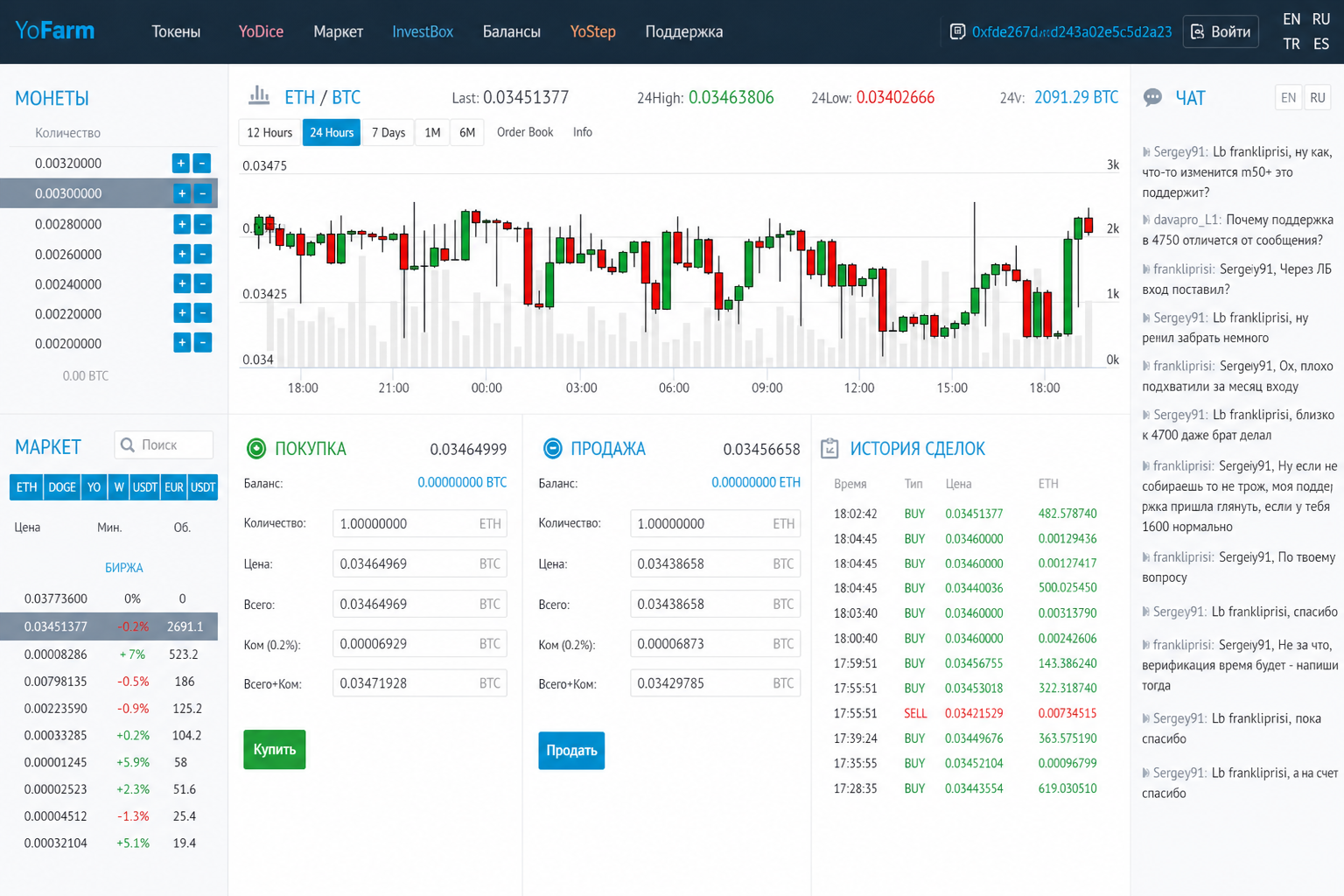Open the InvestBox menu item

pos(423,31)
